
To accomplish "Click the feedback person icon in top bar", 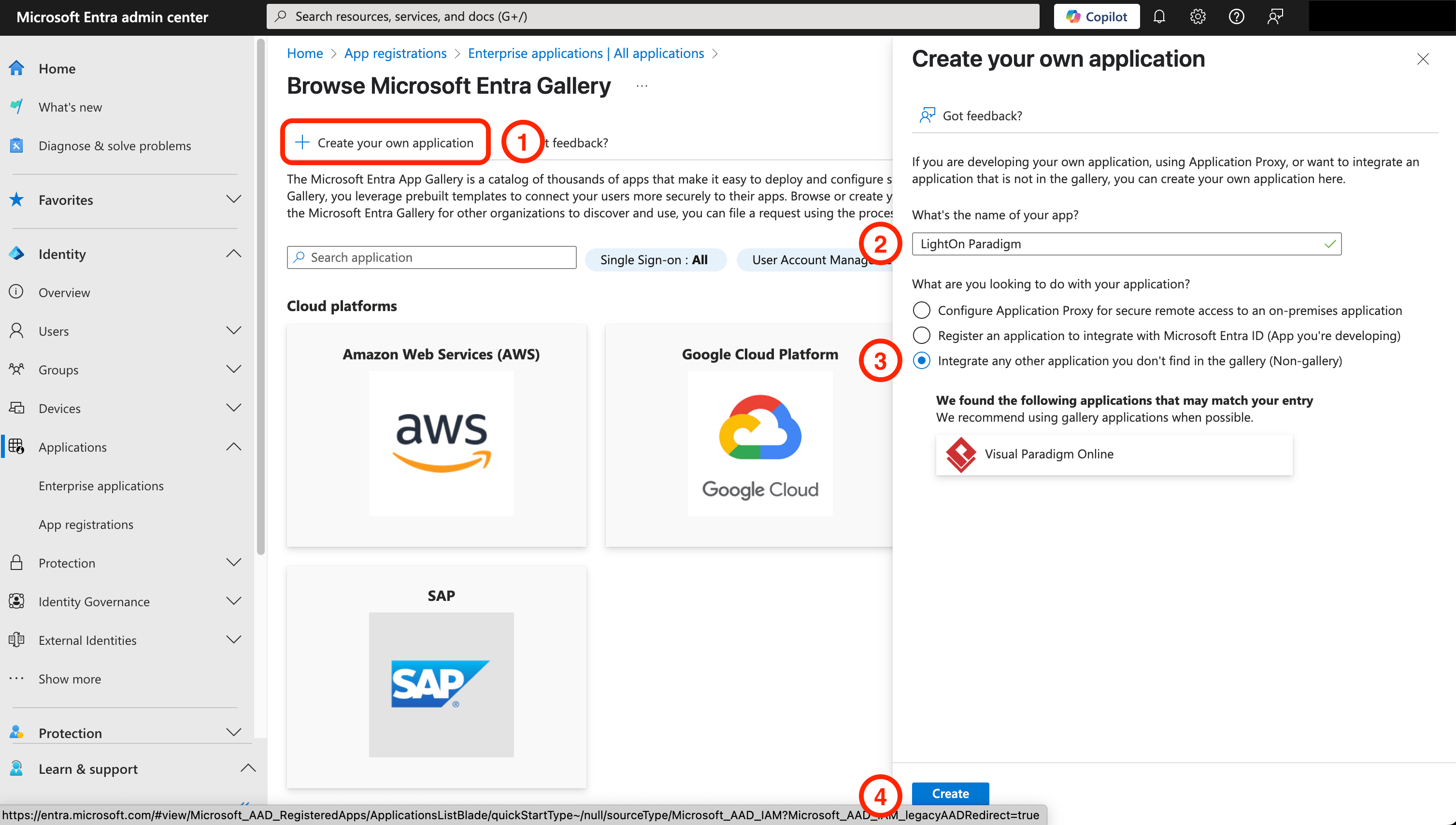I will 1275,16.
